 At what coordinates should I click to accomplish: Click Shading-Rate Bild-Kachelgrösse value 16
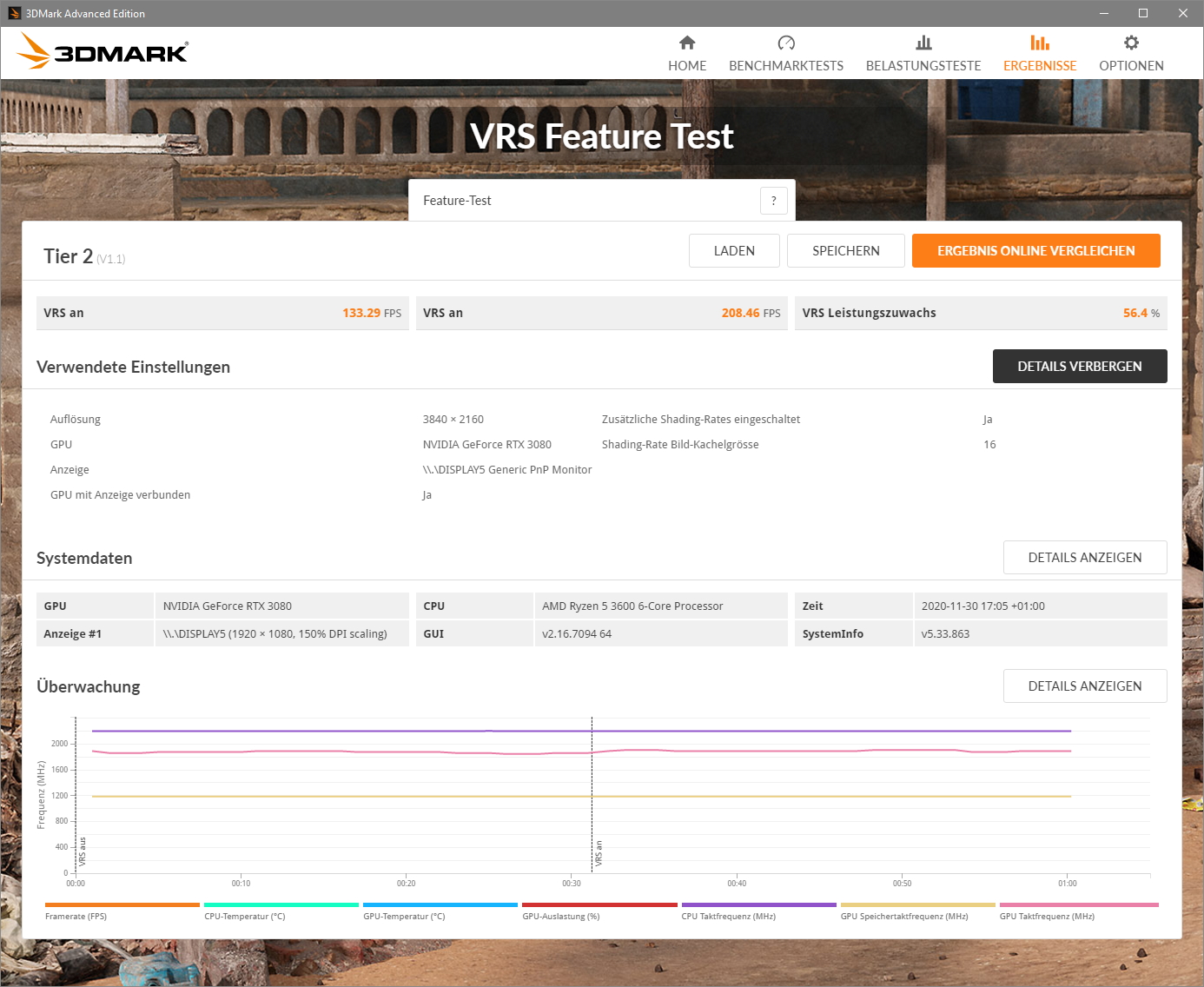989,444
